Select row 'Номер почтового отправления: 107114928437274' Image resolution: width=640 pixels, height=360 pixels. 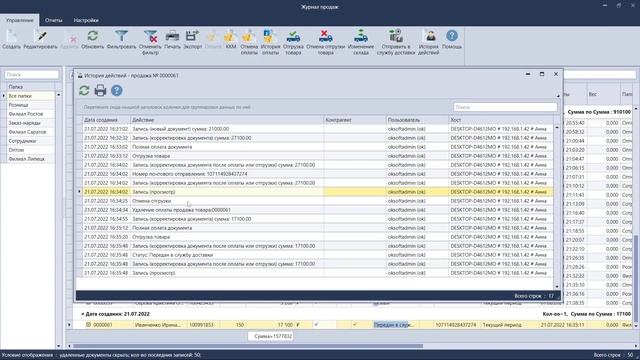coord(318,174)
